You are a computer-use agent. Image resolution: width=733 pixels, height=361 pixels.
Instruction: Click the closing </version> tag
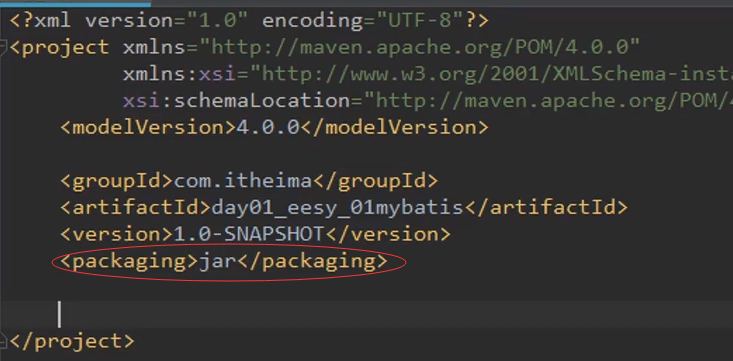388,234
